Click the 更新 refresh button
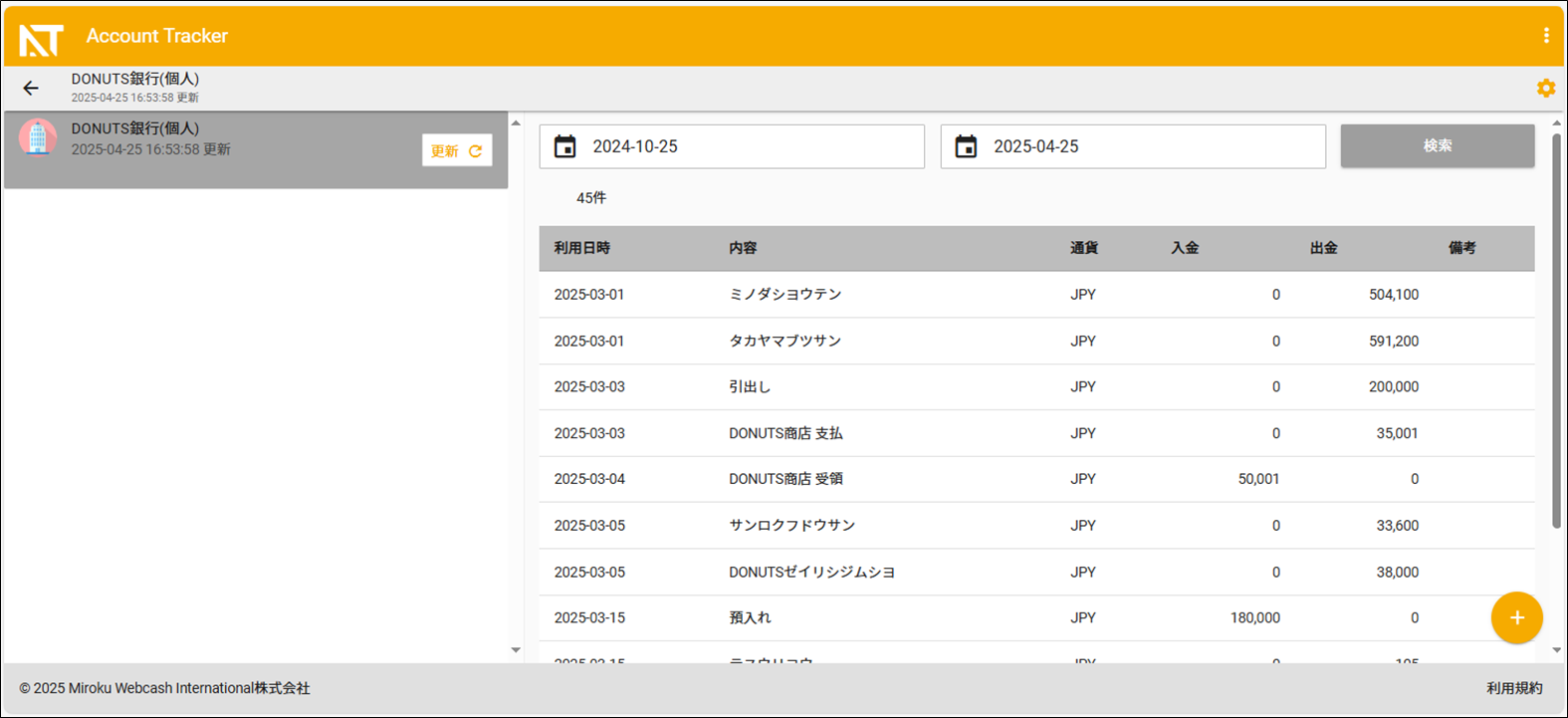The image size is (1568, 718). coord(457,150)
